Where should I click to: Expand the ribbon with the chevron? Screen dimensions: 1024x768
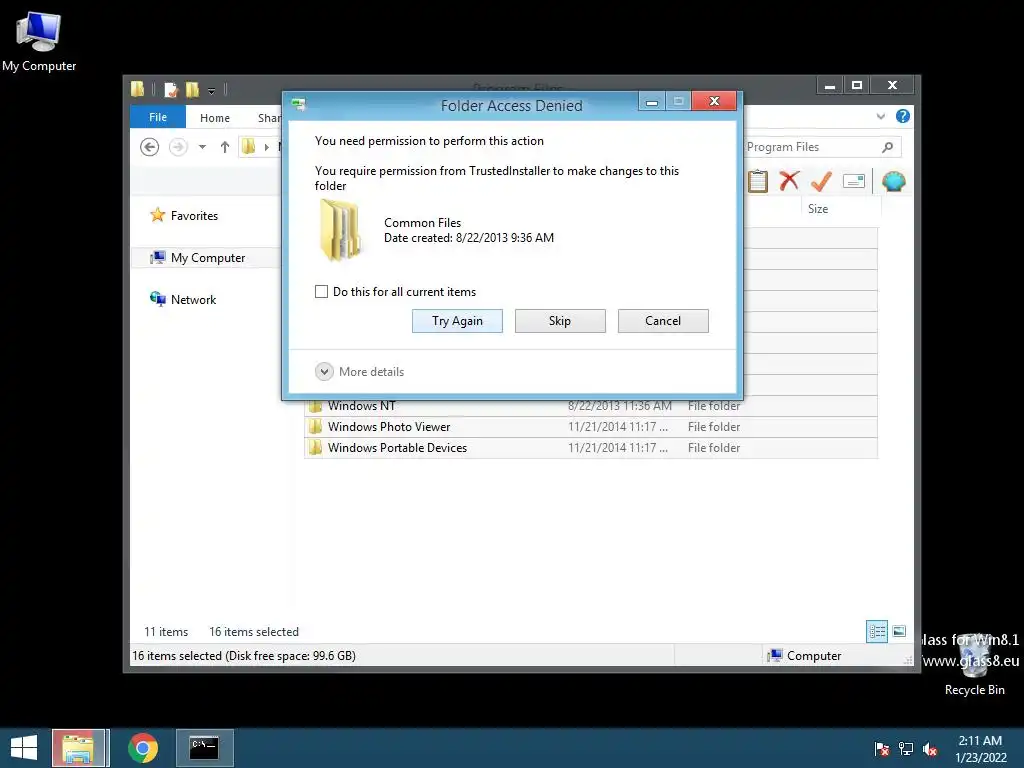(881, 116)
